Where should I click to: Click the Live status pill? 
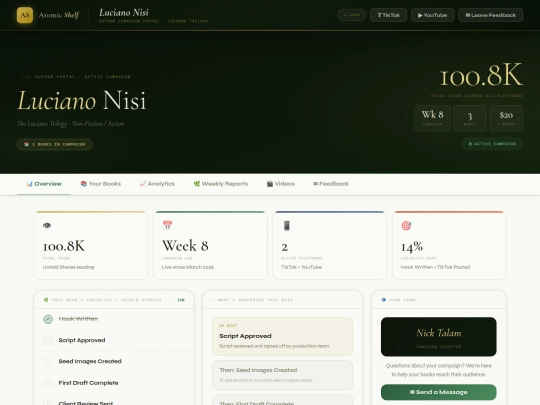pos(351,15)
